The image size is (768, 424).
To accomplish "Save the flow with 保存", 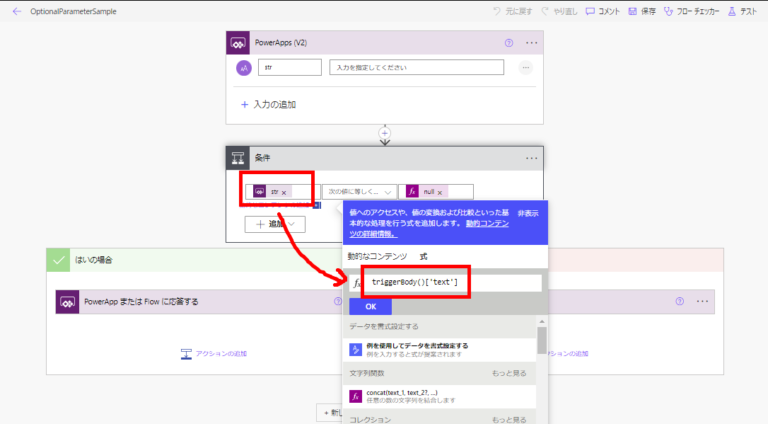I will click(x=643, y=11).
